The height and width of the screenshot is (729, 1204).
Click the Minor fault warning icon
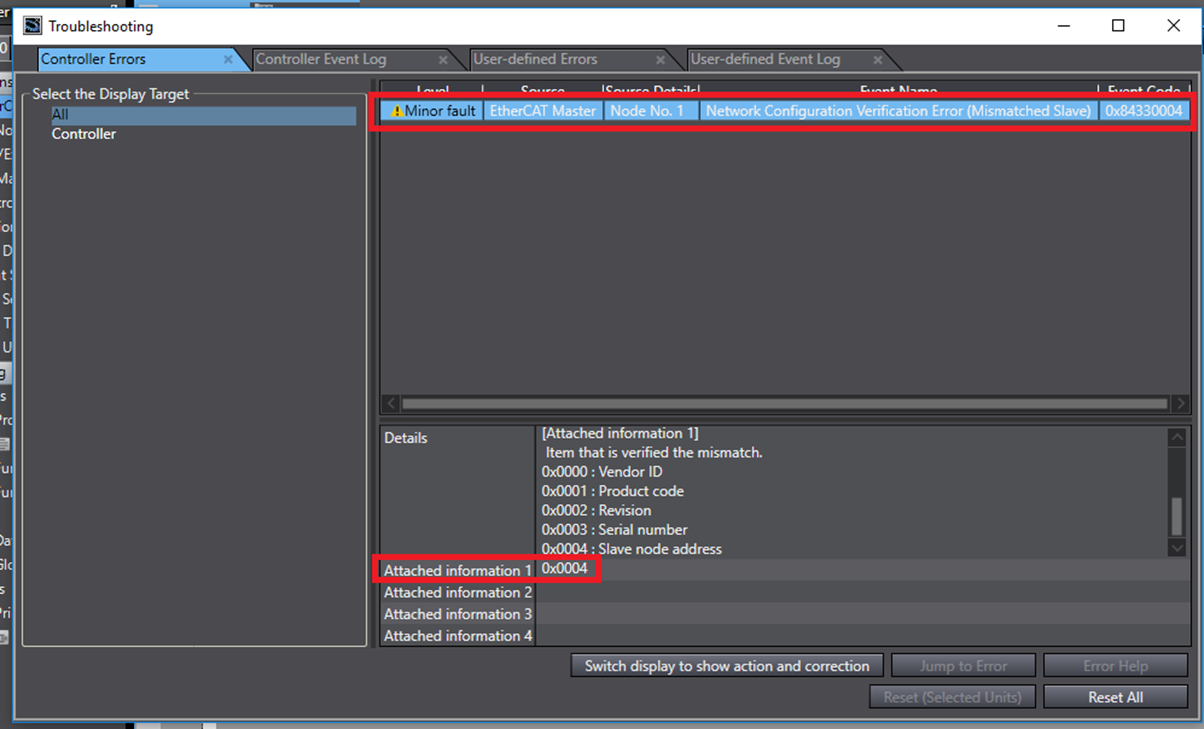[397, 111]
